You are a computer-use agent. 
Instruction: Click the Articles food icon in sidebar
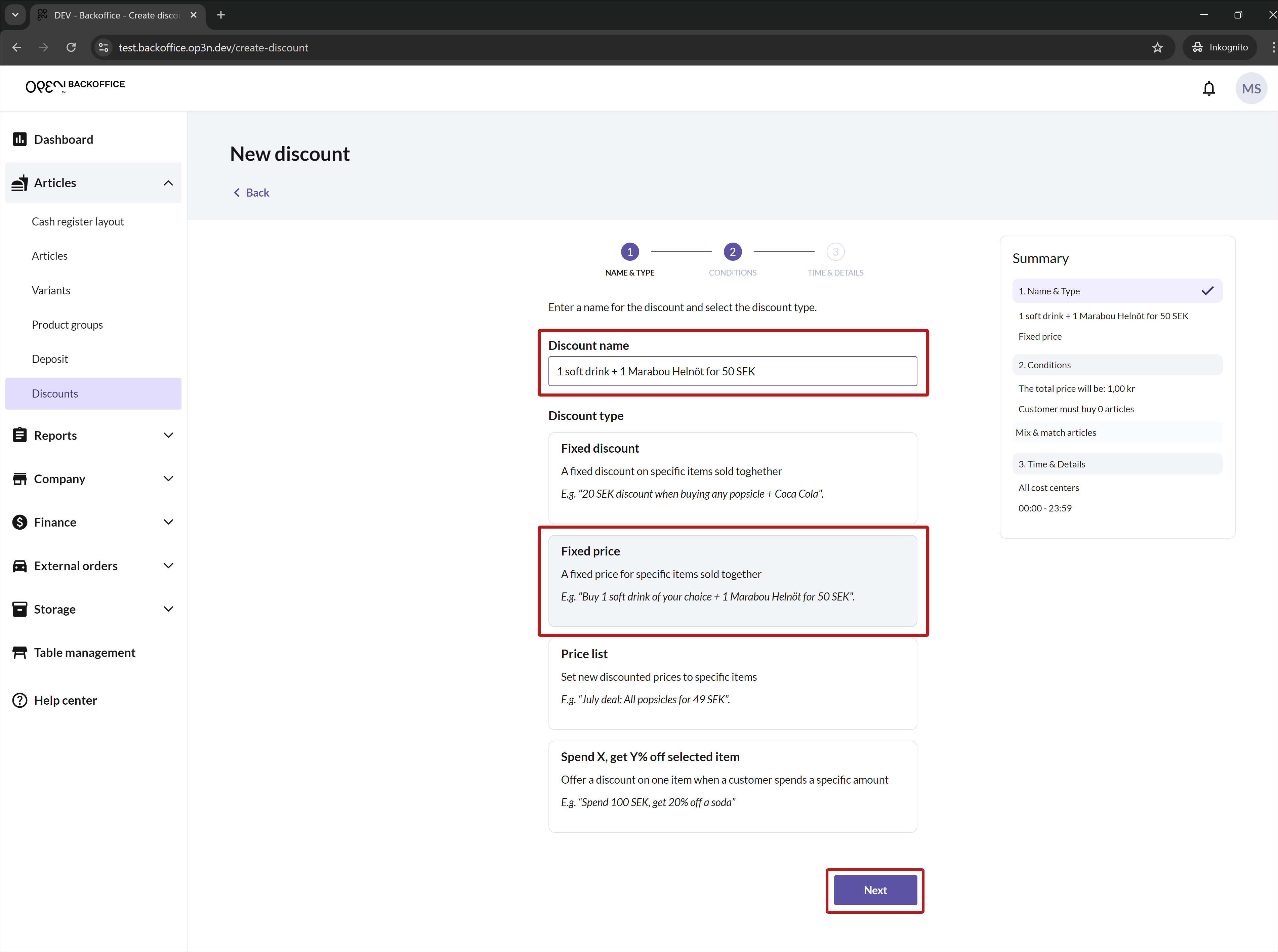pos(19,183)
